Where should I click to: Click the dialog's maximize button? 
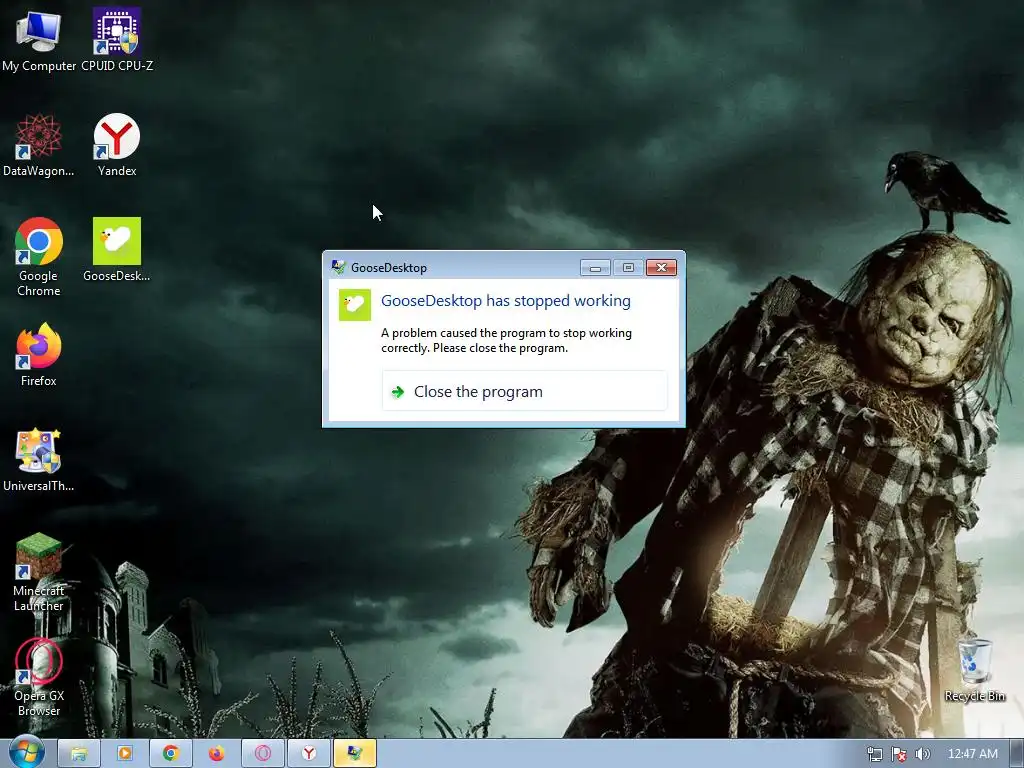coord(628,268)
